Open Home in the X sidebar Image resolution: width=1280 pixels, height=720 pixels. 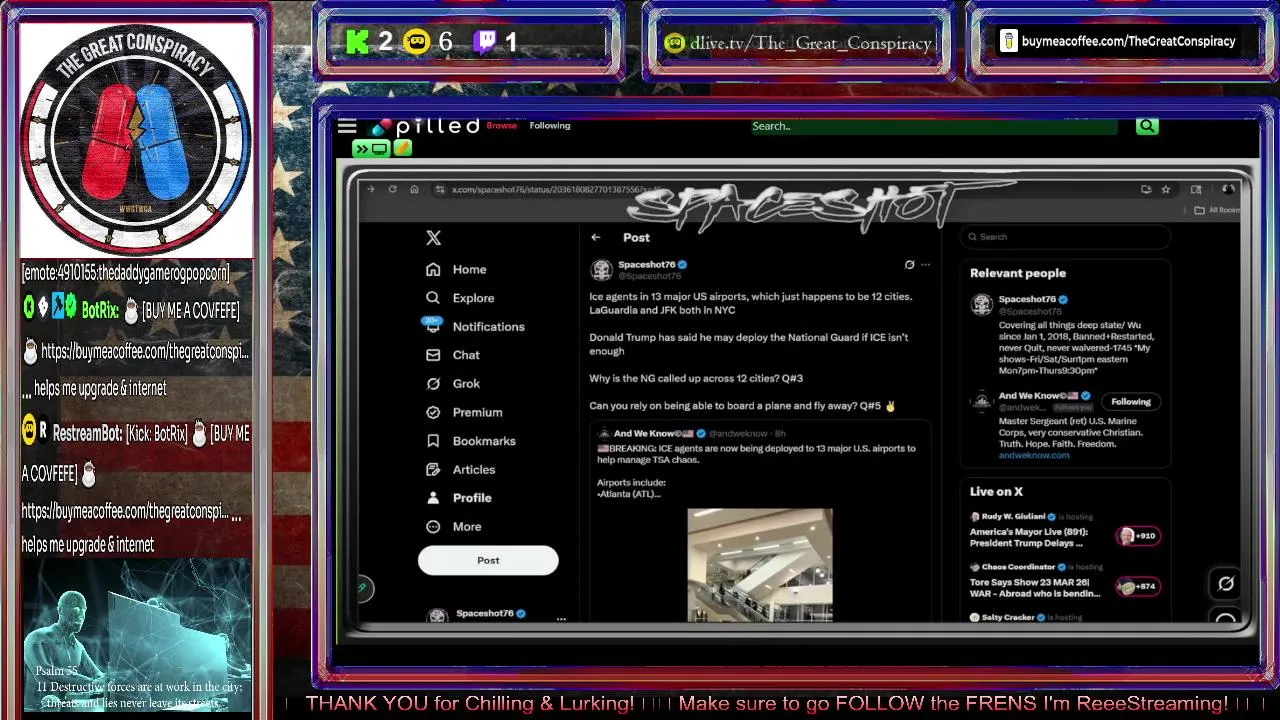[x=456, y=269]
